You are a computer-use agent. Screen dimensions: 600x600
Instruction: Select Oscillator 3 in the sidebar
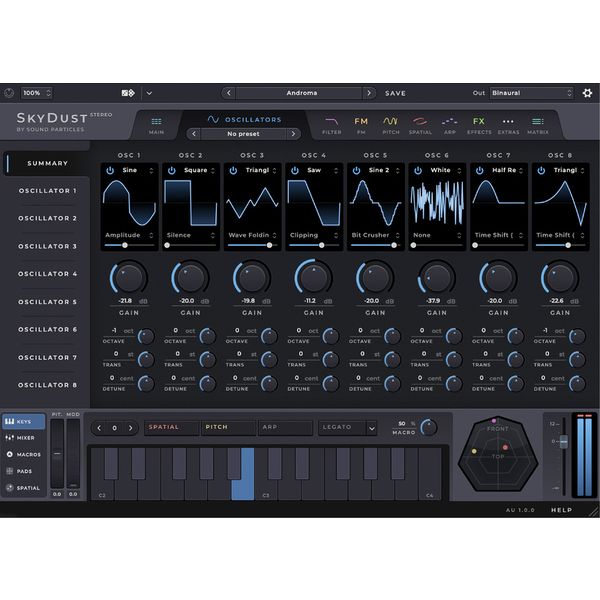coord(47,246)
